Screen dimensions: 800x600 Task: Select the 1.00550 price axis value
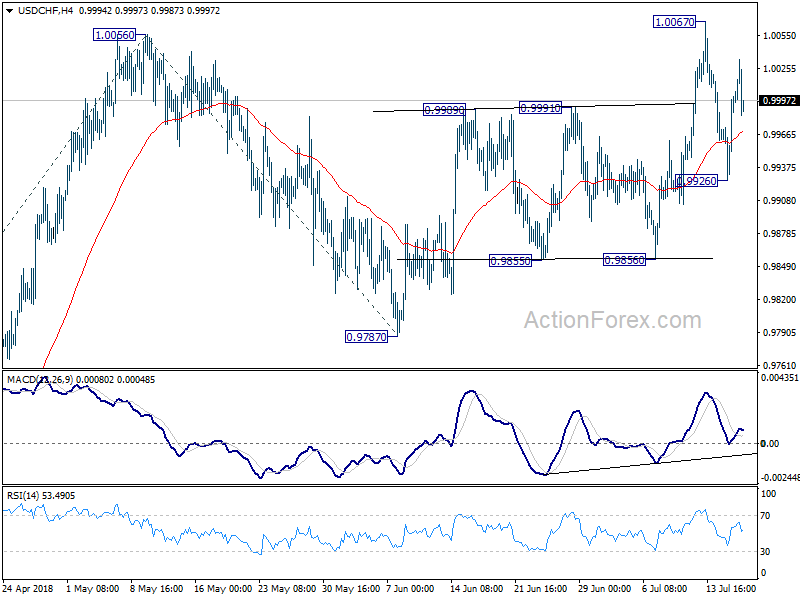(779, 36)
